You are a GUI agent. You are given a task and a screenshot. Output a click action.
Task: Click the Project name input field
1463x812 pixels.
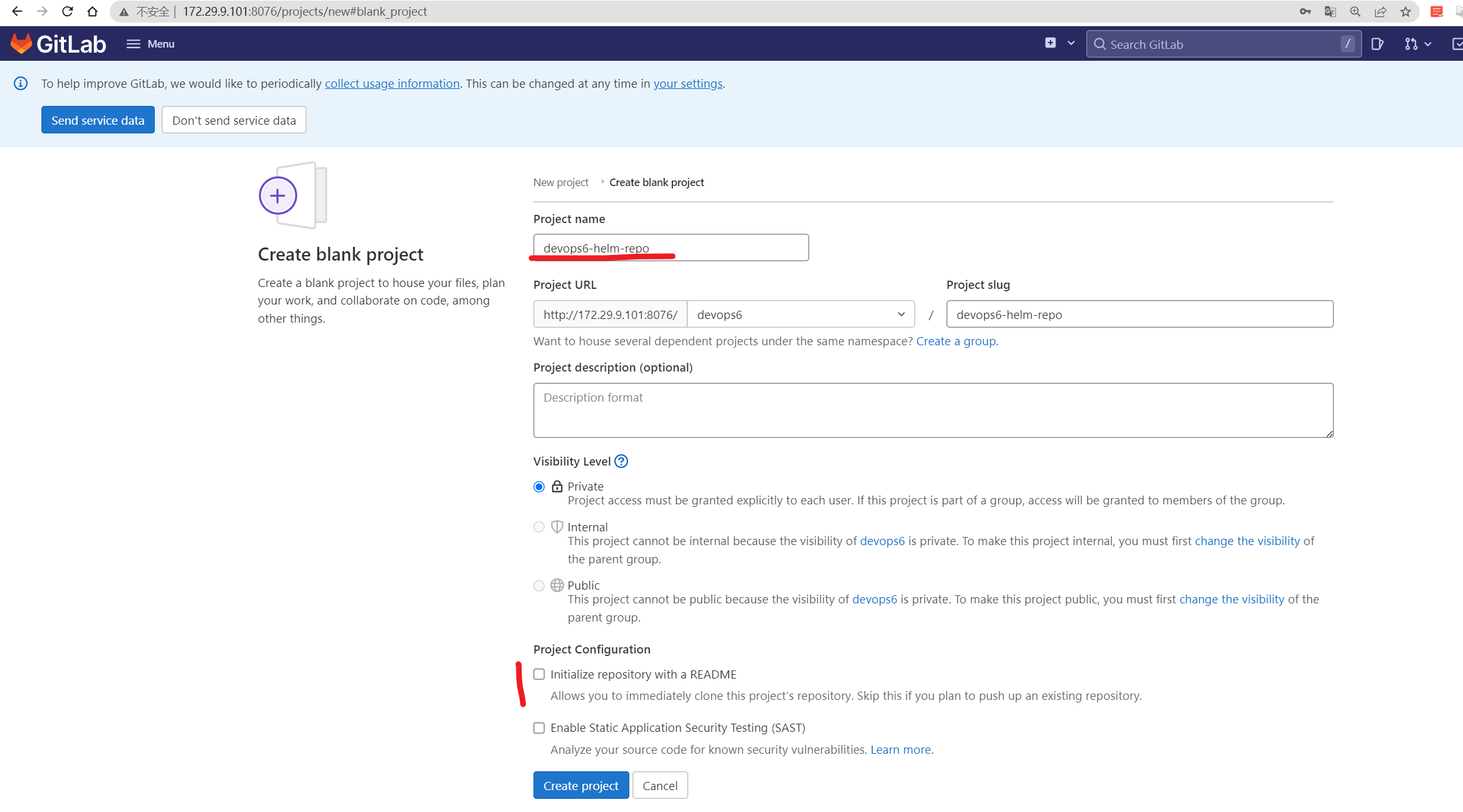671,247
